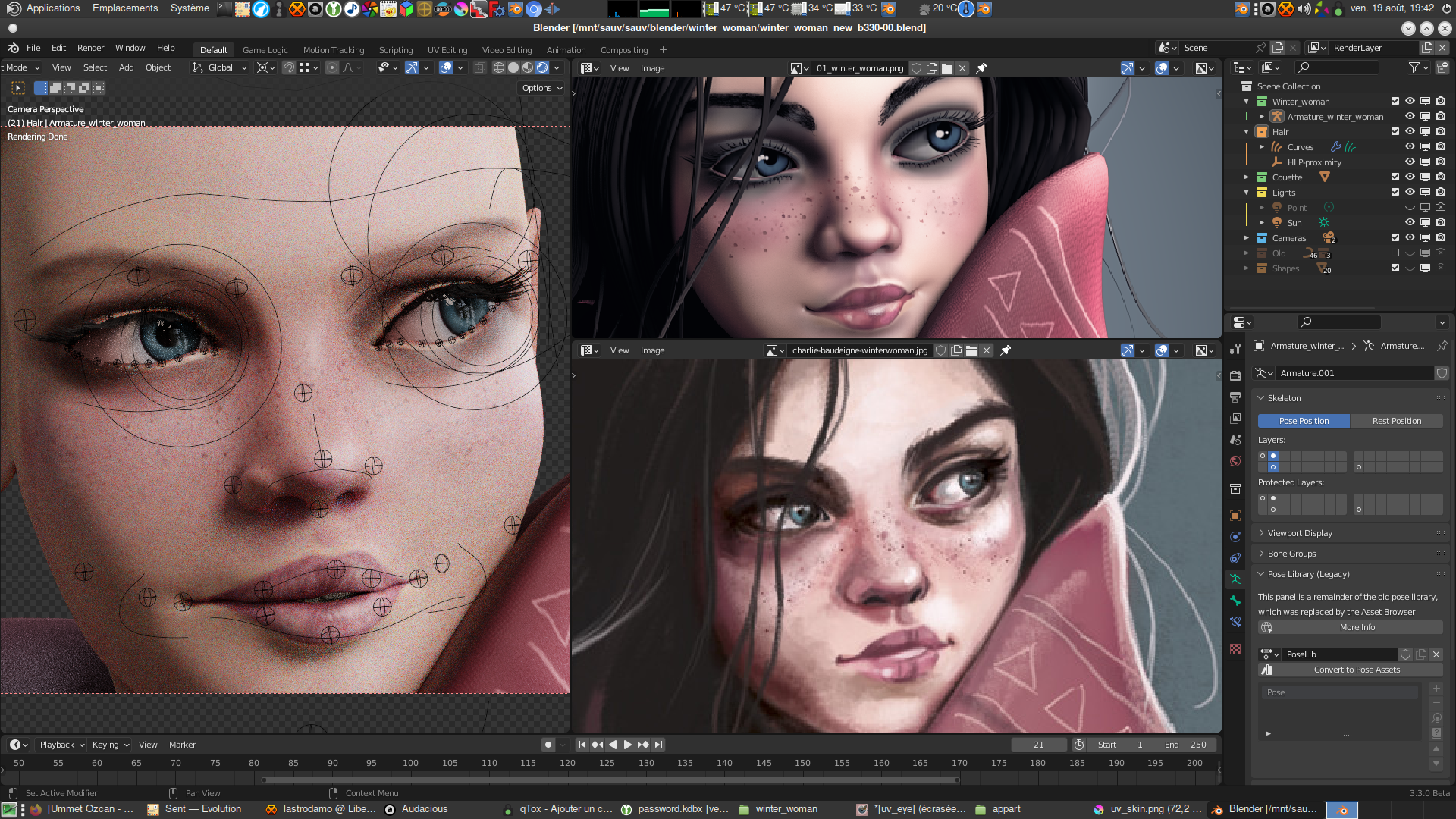Play the animation in timeline
This screenshot has height=819, width=1456.
tap(628, 745)
